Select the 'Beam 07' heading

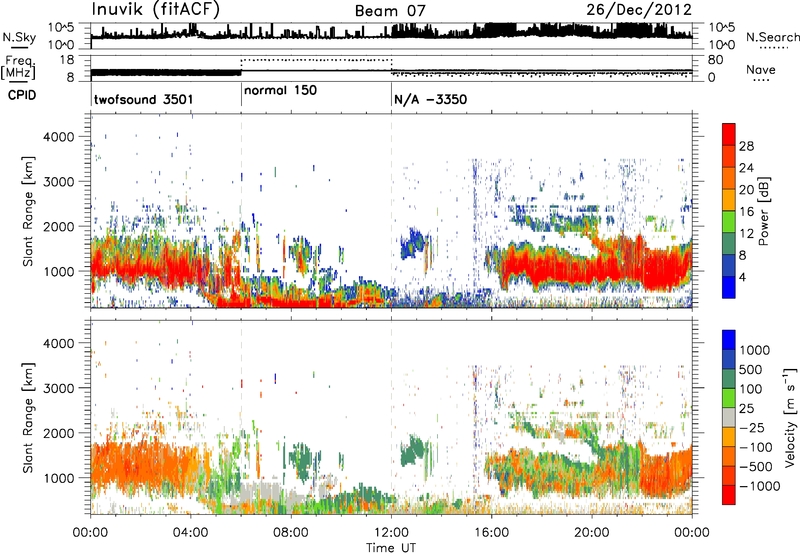point(390,11)
